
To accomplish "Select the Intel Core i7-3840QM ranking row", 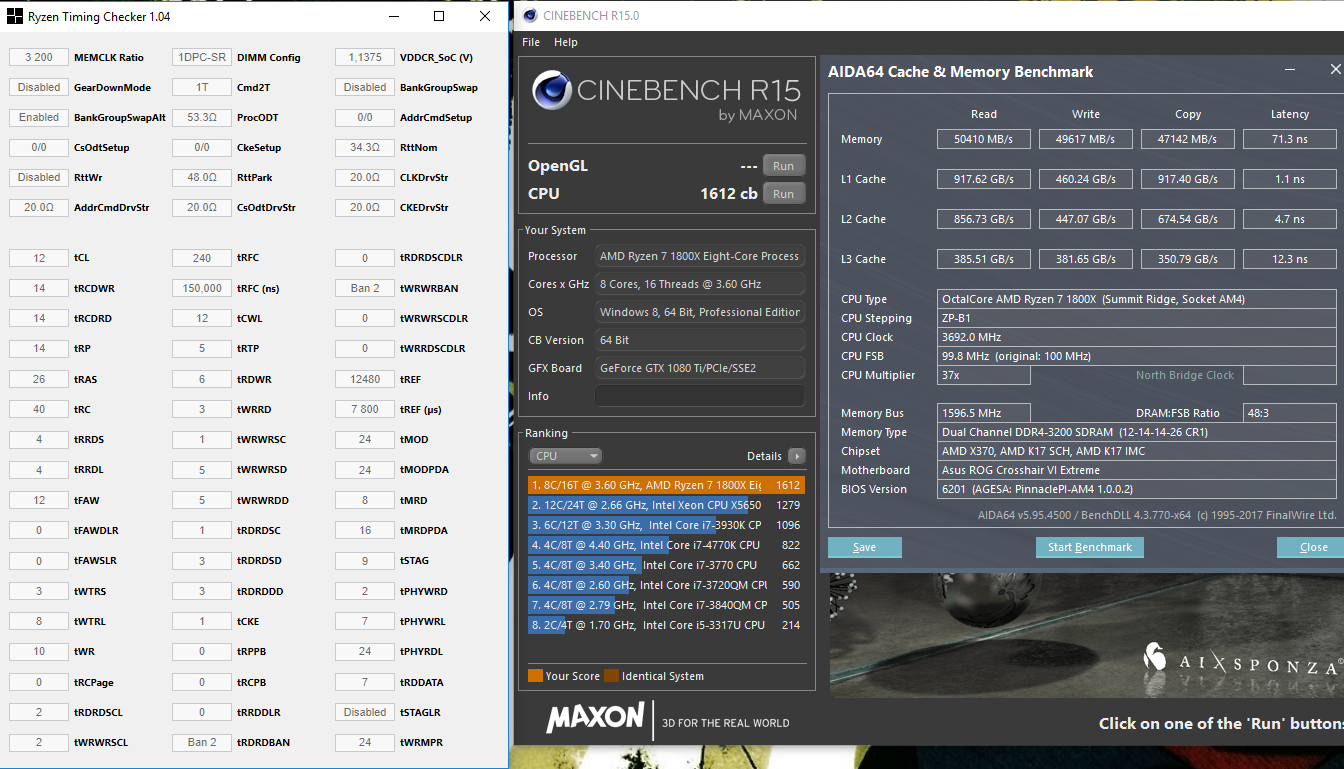I will coord(666,605).
